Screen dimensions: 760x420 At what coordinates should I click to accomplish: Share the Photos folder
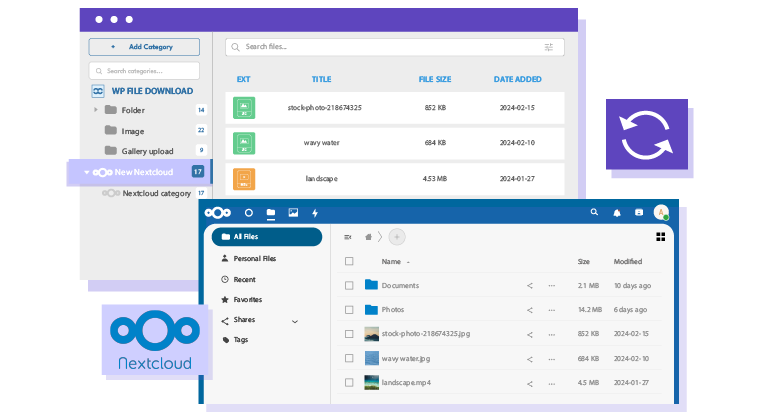(x=530, y=310)
